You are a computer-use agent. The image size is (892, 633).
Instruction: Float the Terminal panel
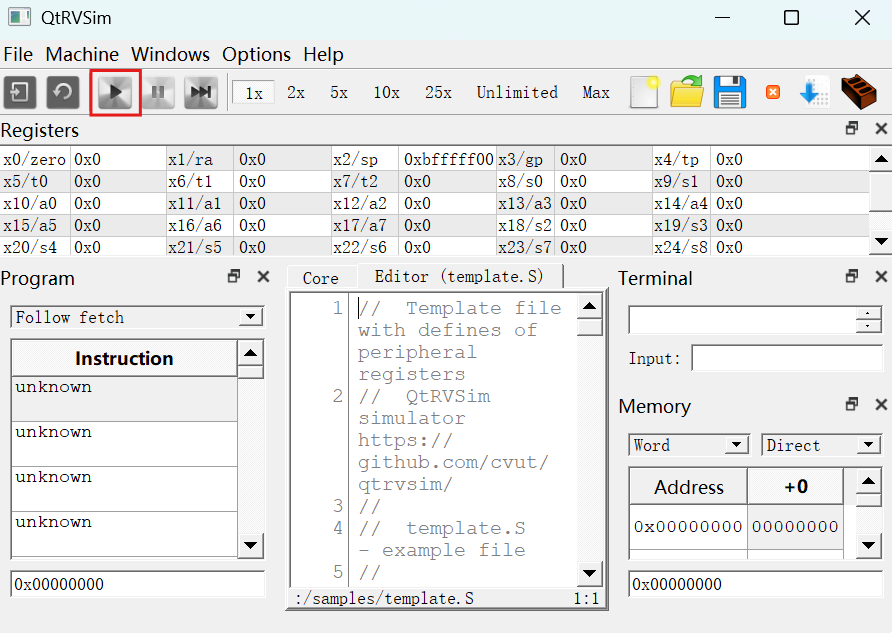852,276
